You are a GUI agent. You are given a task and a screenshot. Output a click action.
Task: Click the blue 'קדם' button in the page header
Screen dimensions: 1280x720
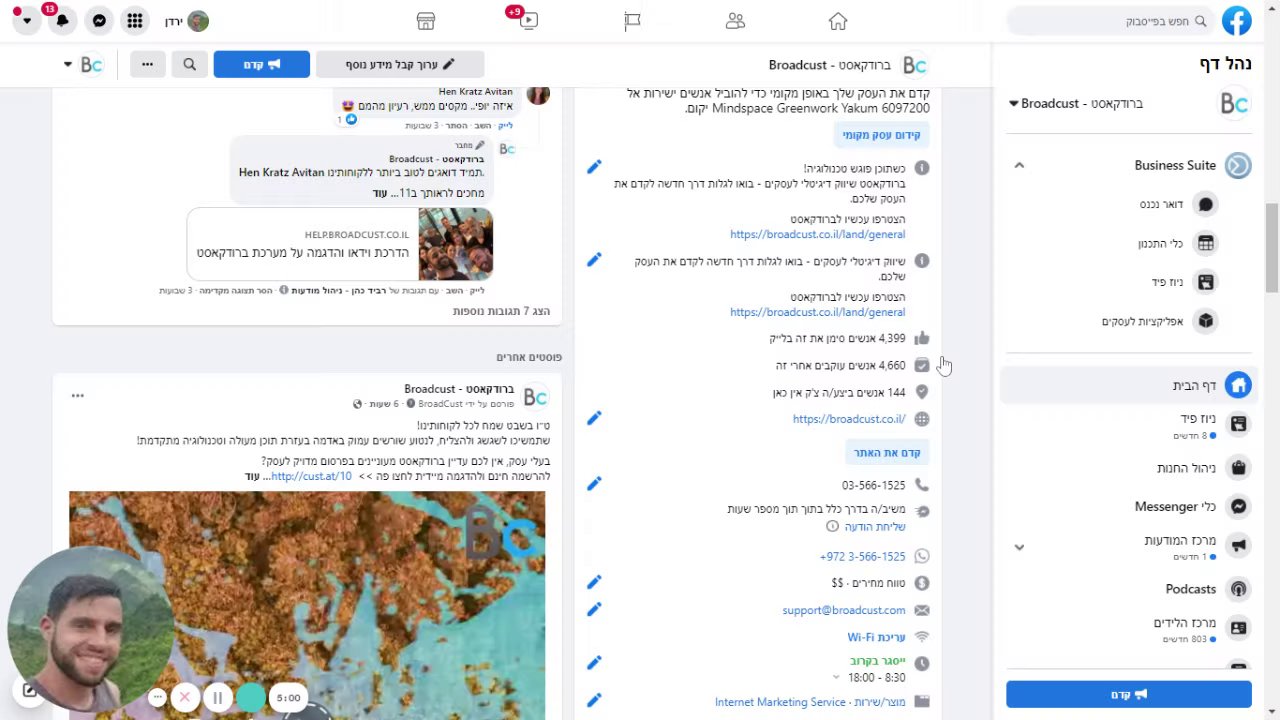[262, 64]
